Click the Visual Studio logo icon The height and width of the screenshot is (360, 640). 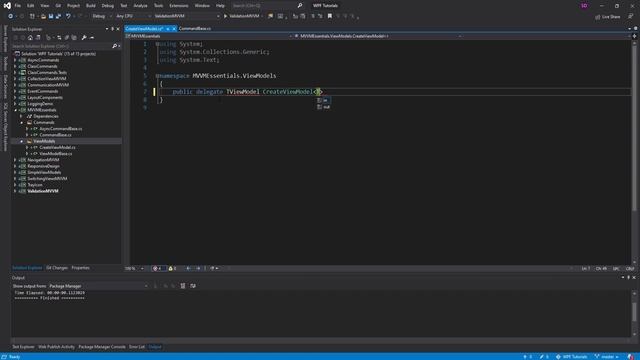[x=7, y=5]
